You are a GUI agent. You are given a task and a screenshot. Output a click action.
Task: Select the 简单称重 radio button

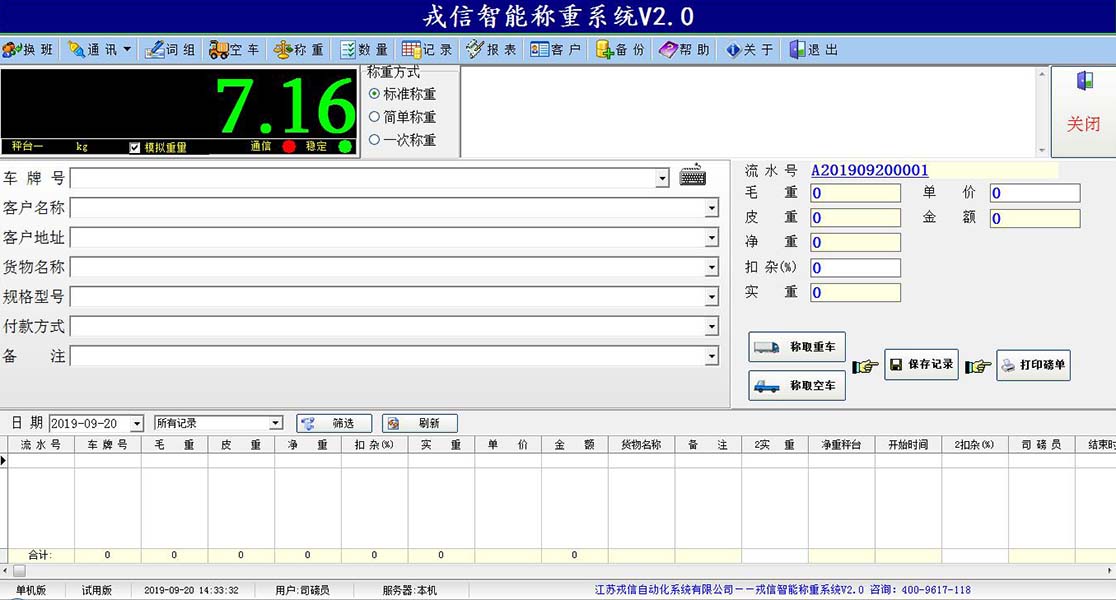(374, 117)
